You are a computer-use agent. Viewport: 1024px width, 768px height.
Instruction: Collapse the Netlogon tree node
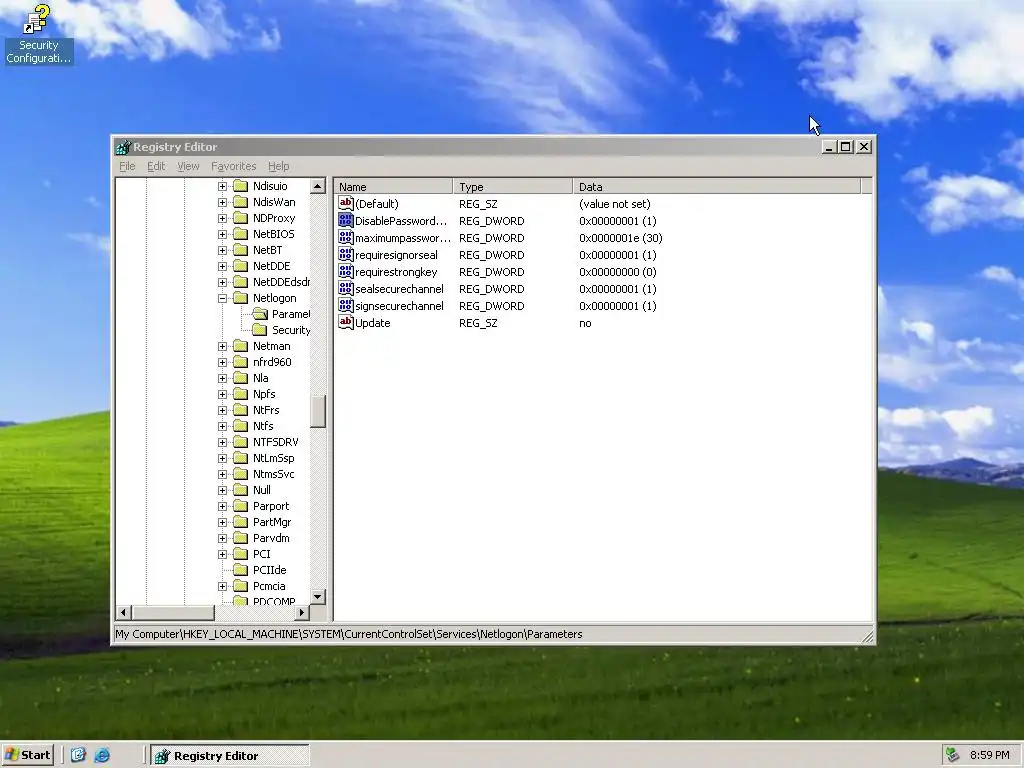(222, 298)
